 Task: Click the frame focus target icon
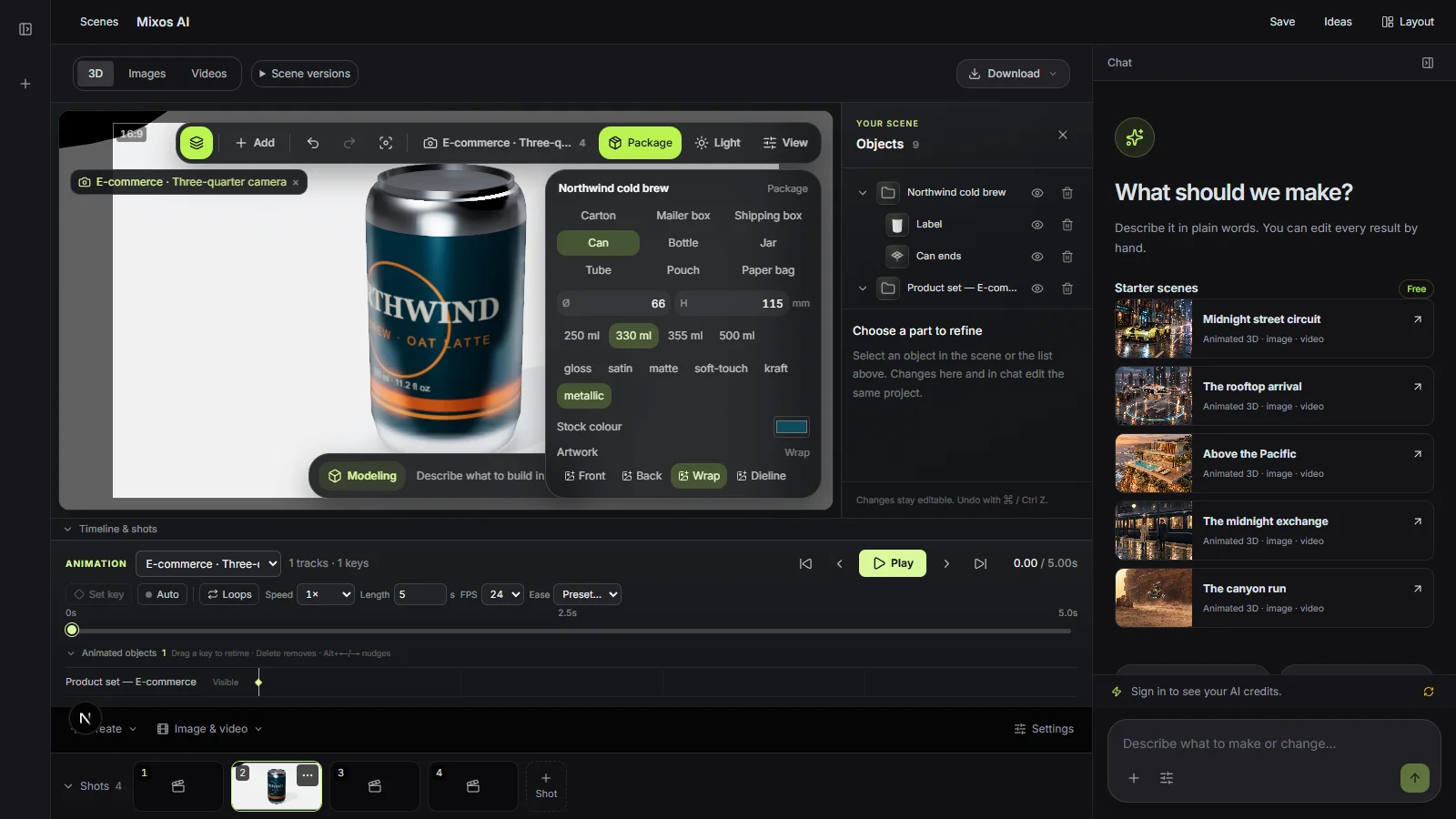[386, 143]
